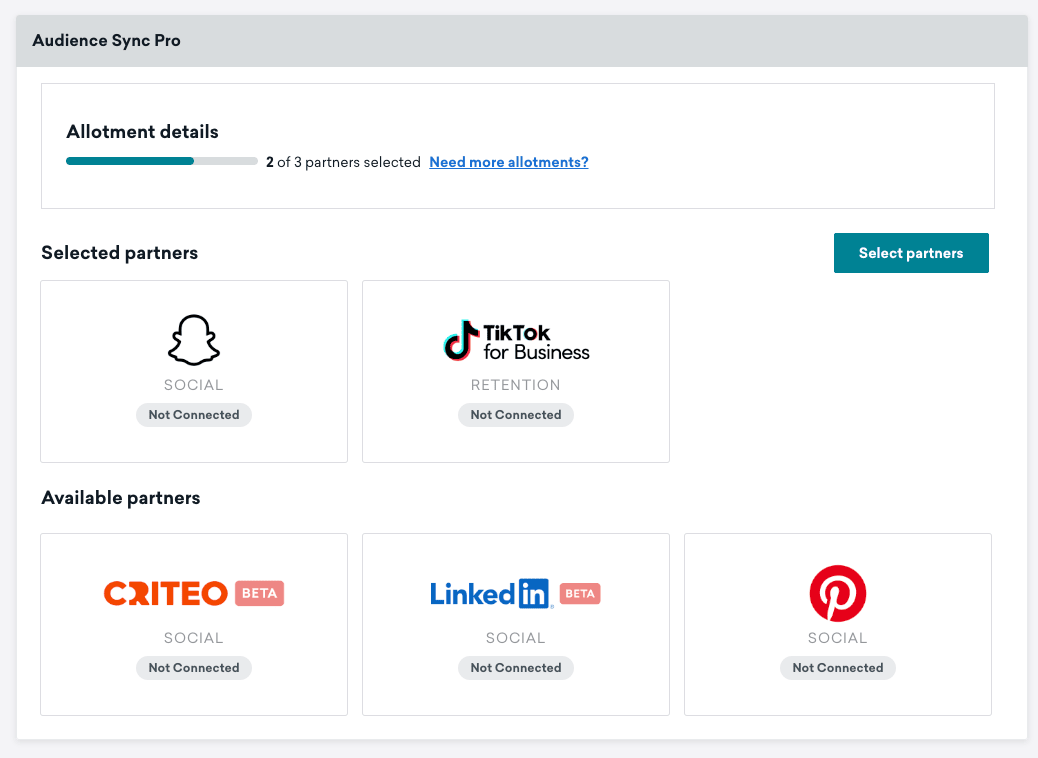The image size is (1038, 758).
Task: Click the allotment progress bar
Action: (x=161, y=160)
